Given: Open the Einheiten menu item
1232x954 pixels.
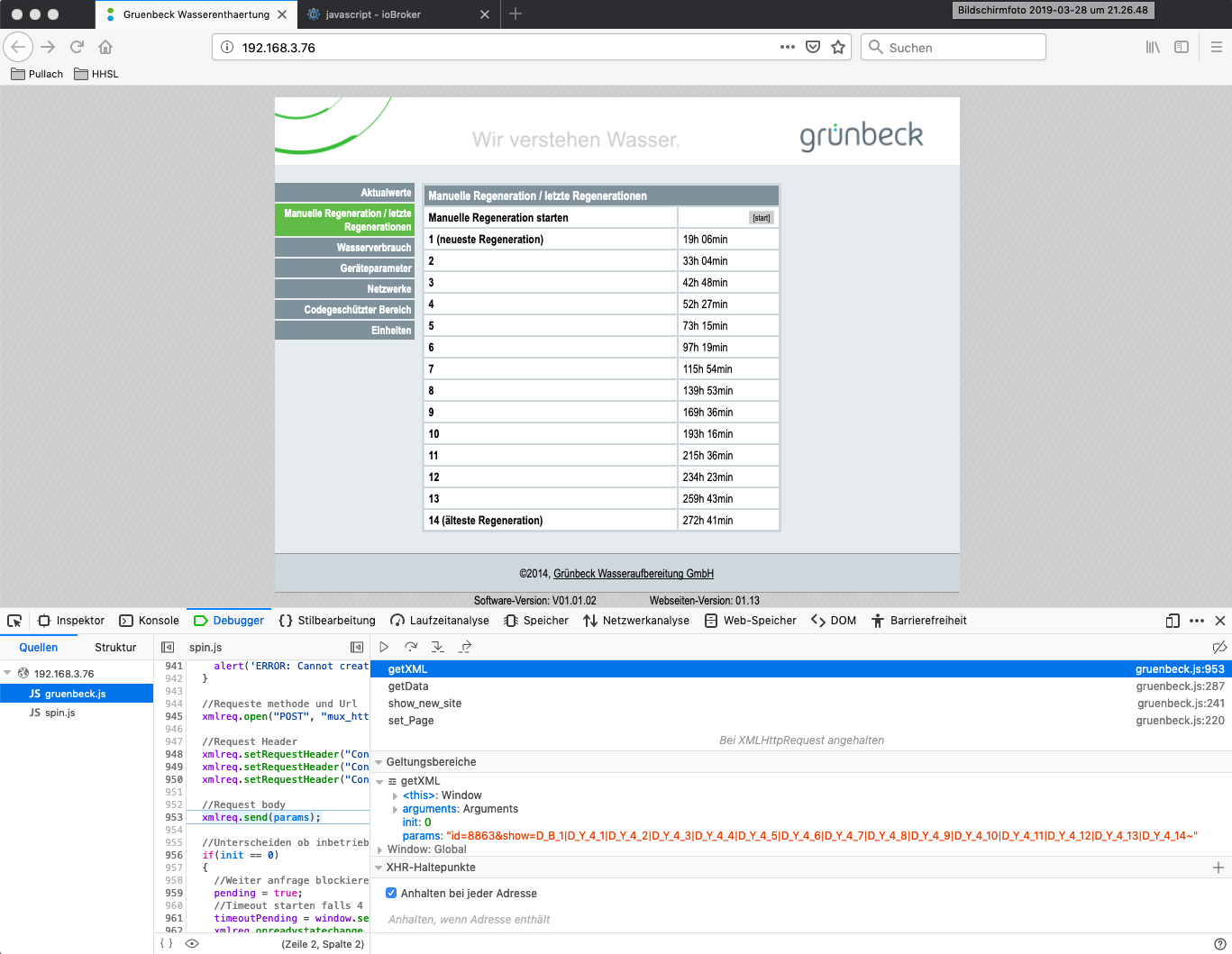Looking at the screenshot, I should point(344,330).
